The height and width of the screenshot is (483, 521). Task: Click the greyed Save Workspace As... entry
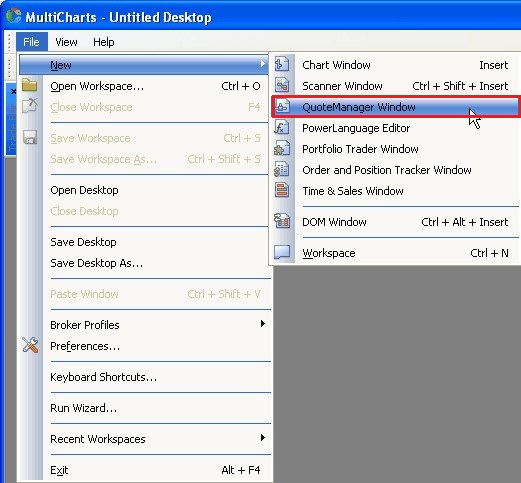tap(143, 159)
